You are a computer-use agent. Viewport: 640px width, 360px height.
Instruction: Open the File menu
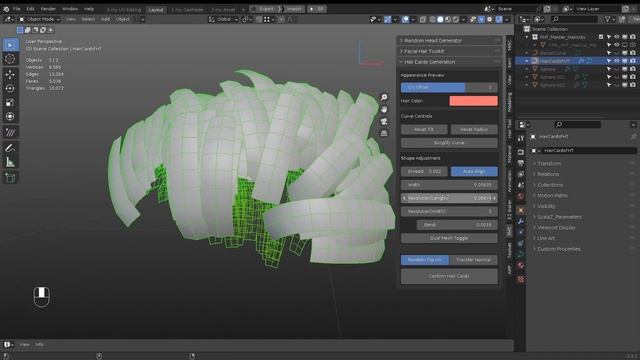pyautogui.click(x=17, y=9)
